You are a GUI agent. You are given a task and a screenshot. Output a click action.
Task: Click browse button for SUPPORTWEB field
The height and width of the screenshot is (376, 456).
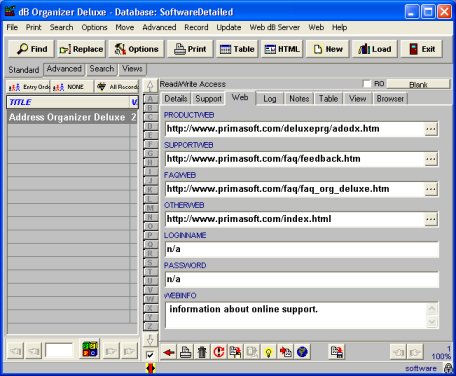pyautogui.click(x=431, y=159)
